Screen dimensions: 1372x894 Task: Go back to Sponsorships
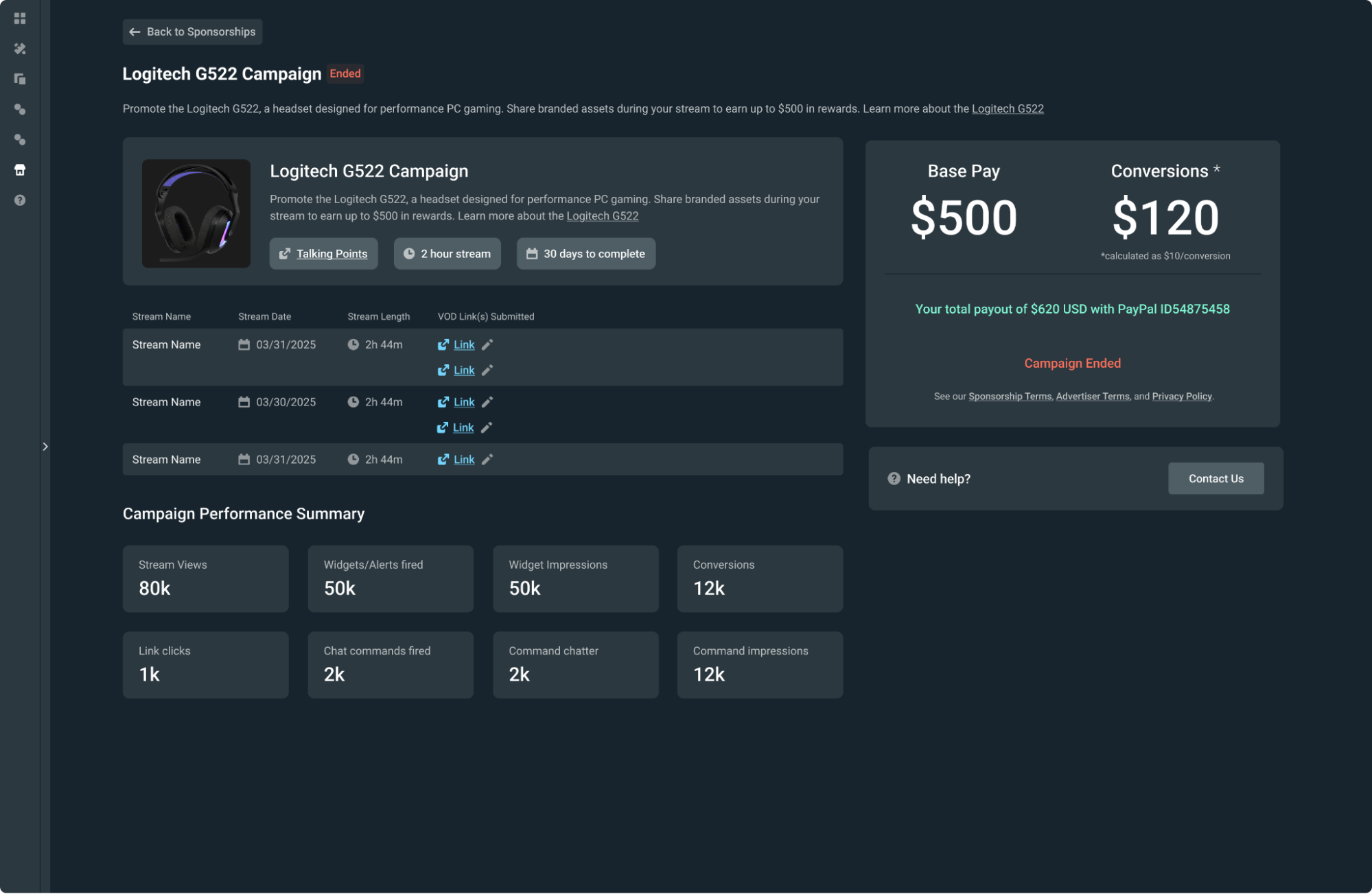tap(192, 32)
